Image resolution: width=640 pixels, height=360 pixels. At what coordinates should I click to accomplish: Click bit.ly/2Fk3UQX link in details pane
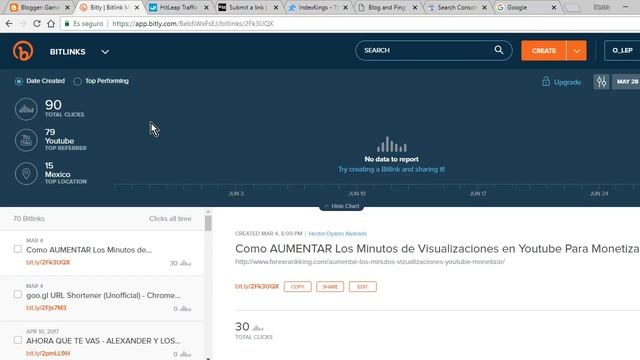pyautogui.click(x=257, y=287)
